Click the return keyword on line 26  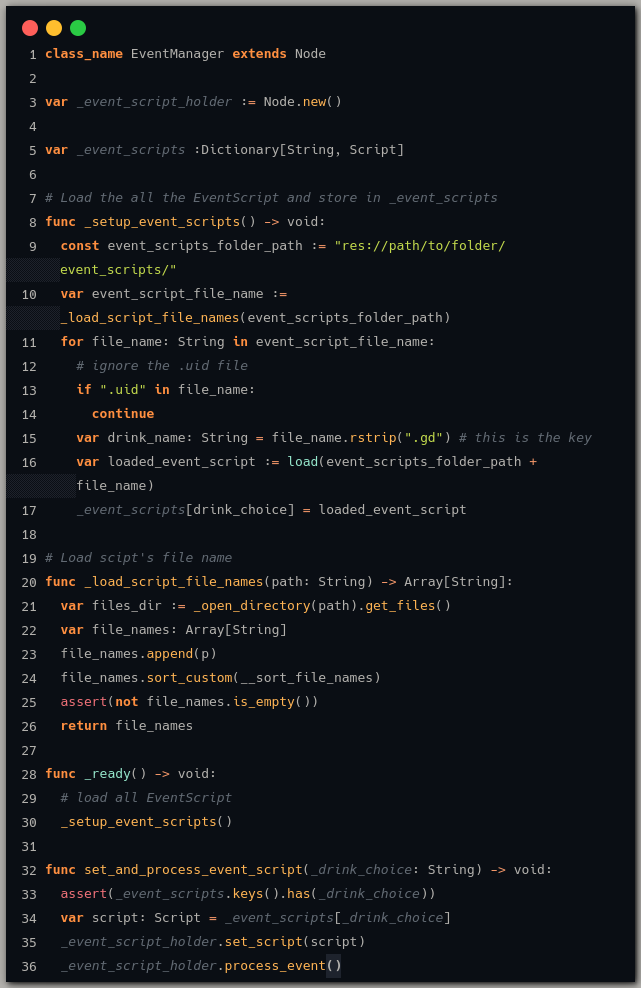click(83, 726)
